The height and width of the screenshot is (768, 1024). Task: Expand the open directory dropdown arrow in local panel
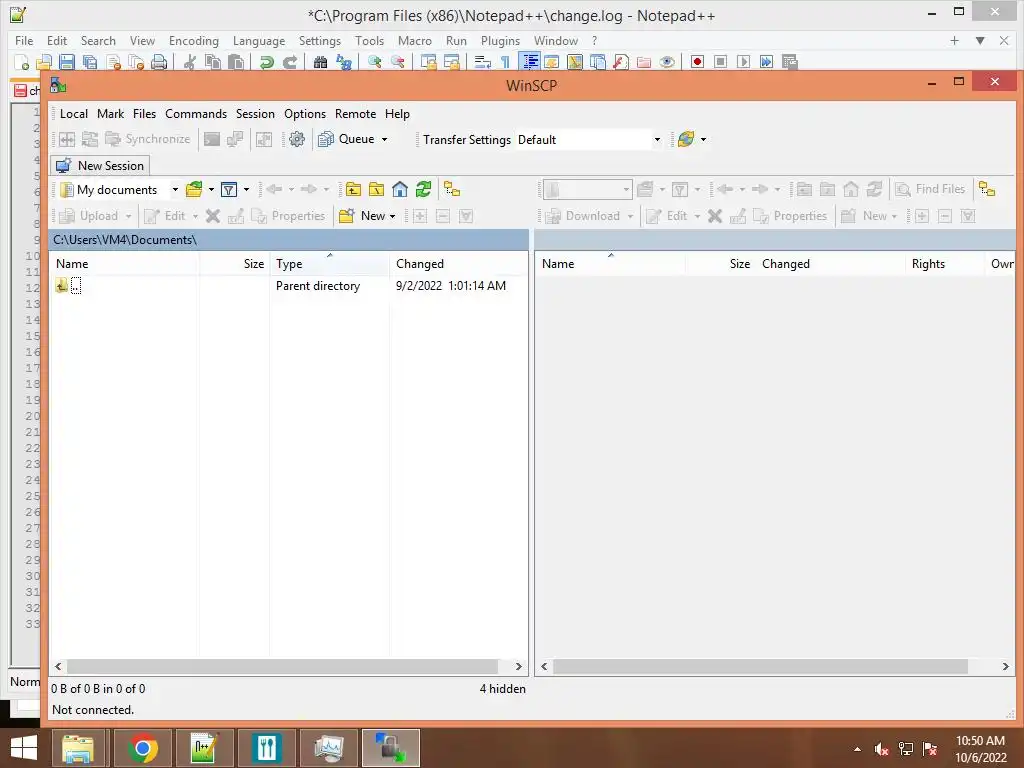[x=211, y=190]
